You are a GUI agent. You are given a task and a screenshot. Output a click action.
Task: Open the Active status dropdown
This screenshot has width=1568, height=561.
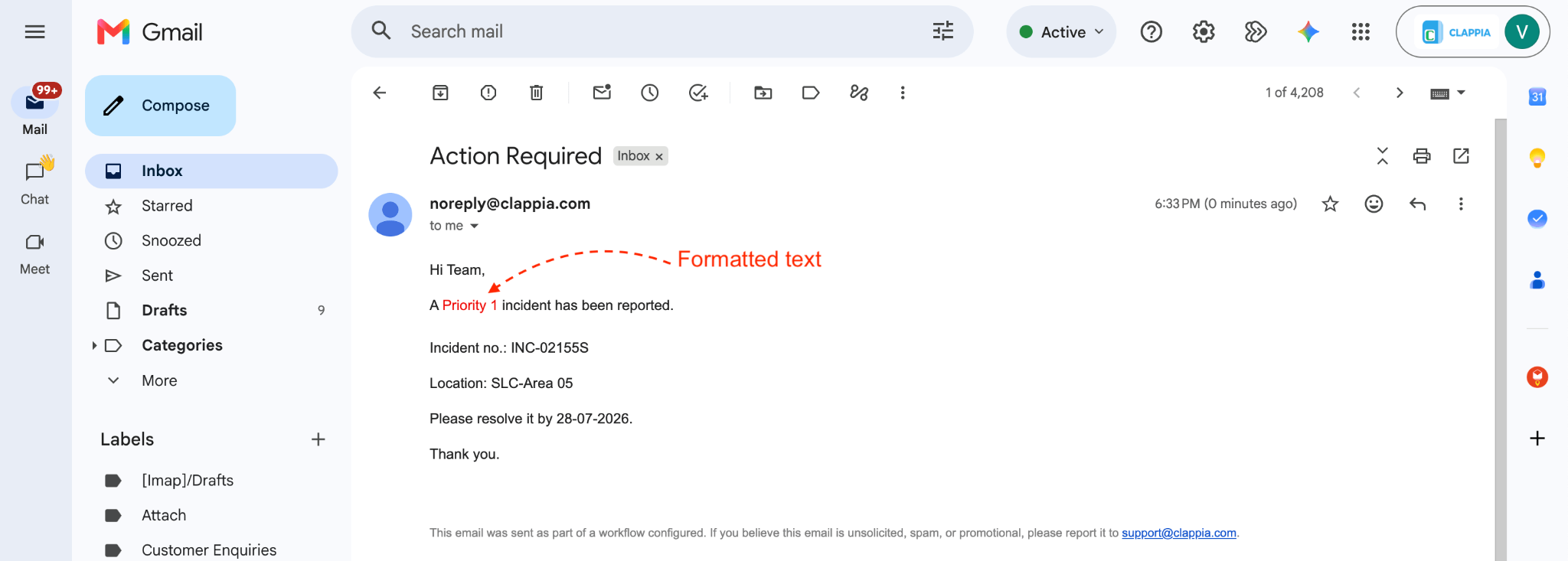[1061, 31]
